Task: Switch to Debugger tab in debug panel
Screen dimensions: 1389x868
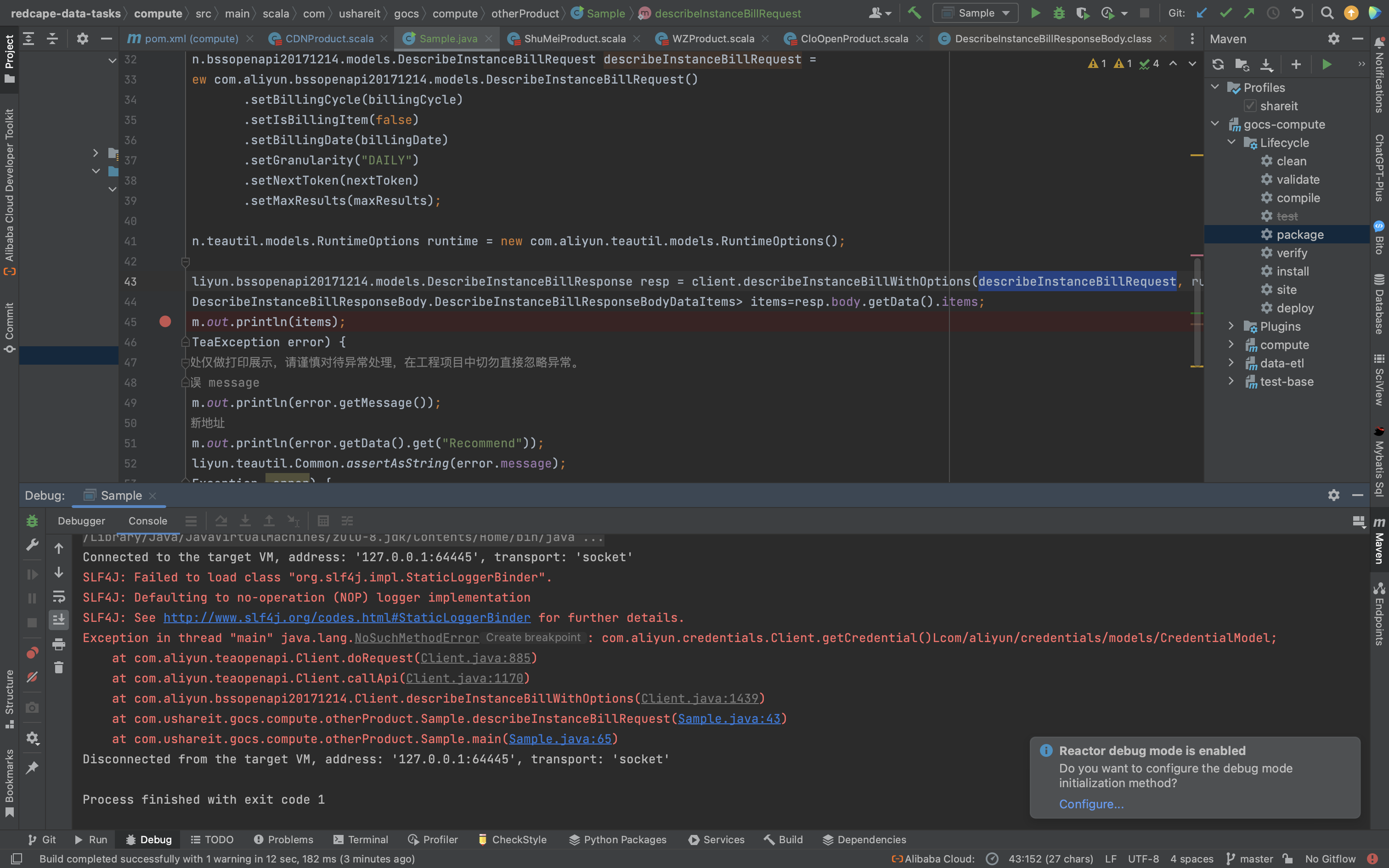Action: (x=81, y=521)
